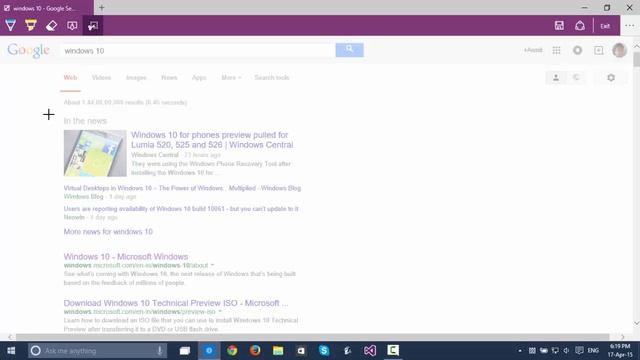Select the Clip tool in web note toolbar
Image resolution: width=640 pixels, height=360 pixels.
(93, 26)
